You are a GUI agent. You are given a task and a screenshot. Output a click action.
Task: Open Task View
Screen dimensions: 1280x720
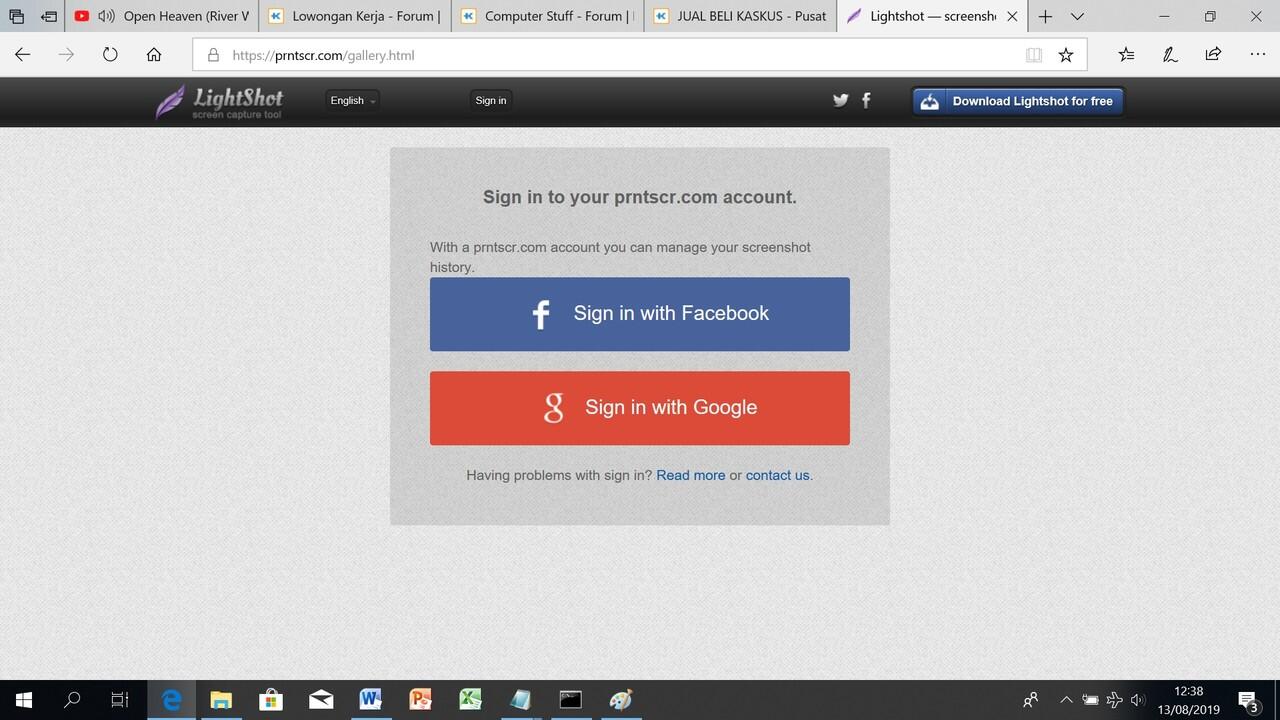[120, 700]
